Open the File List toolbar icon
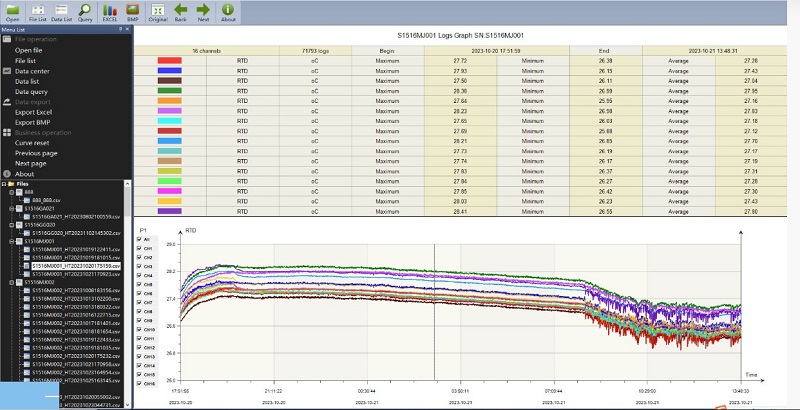Viewport: 800px width, 410px height. click(x=37, y=10)
